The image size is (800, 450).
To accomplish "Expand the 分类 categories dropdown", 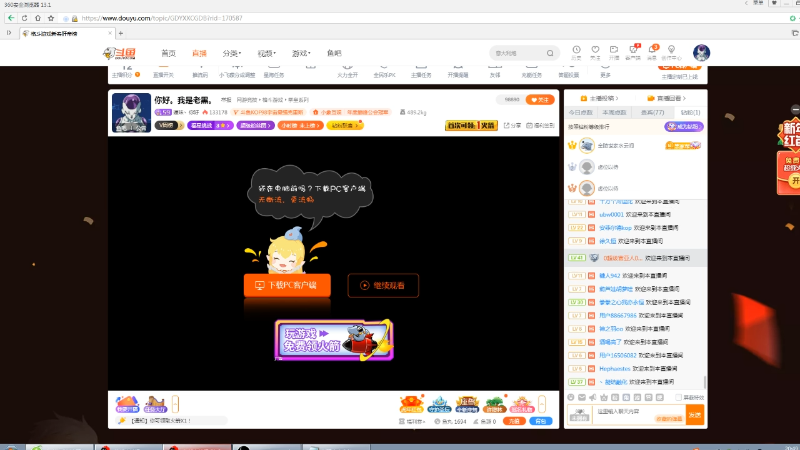I will (x=232, y=53).
